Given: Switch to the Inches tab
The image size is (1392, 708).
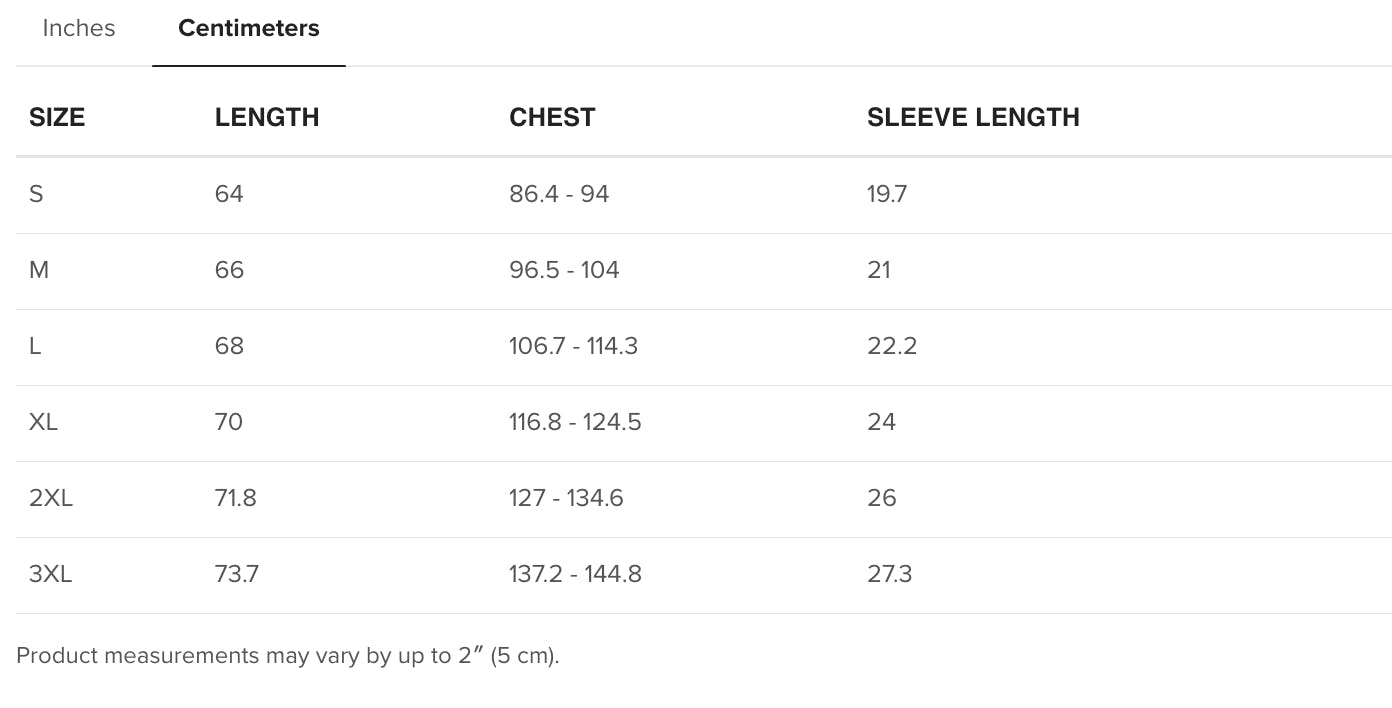Looking at the screenshot, I should 79,28.
